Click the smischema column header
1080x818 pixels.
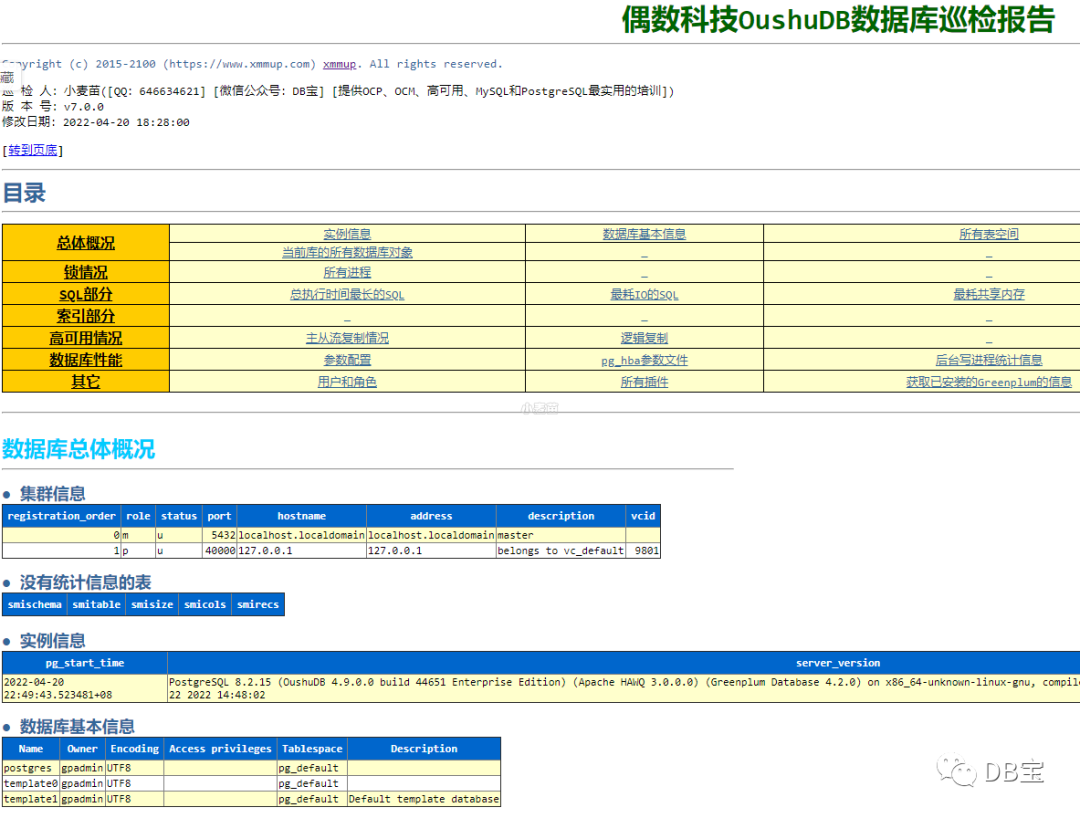34,605
